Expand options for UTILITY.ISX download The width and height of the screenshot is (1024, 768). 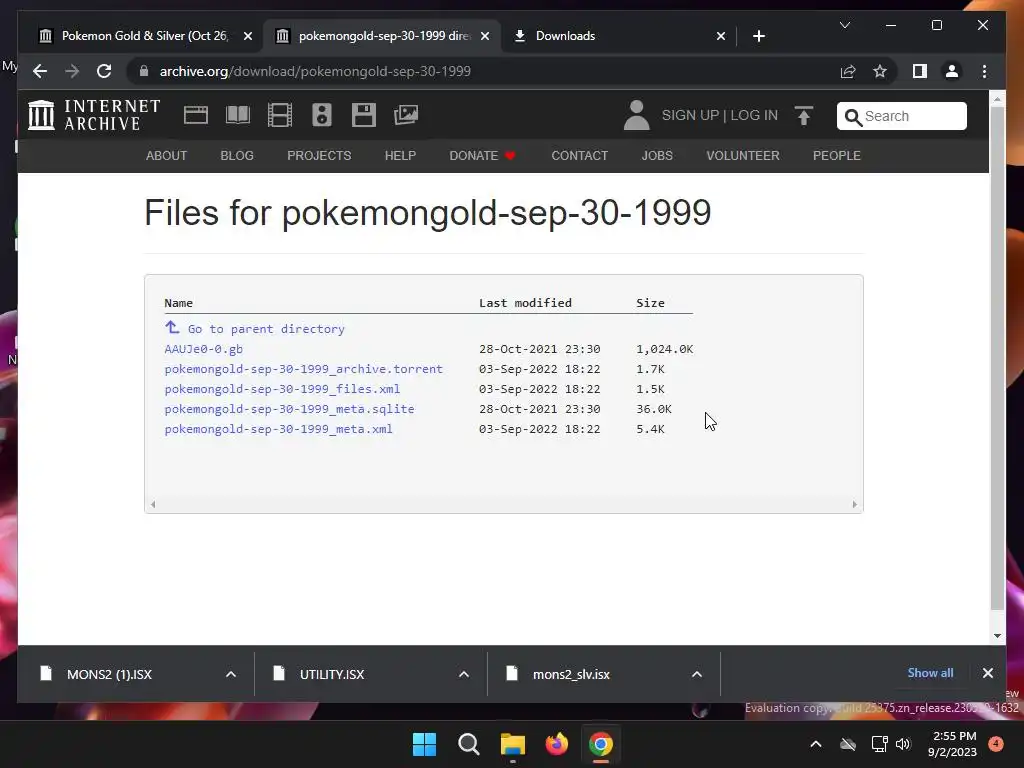(x=464, y=674)
